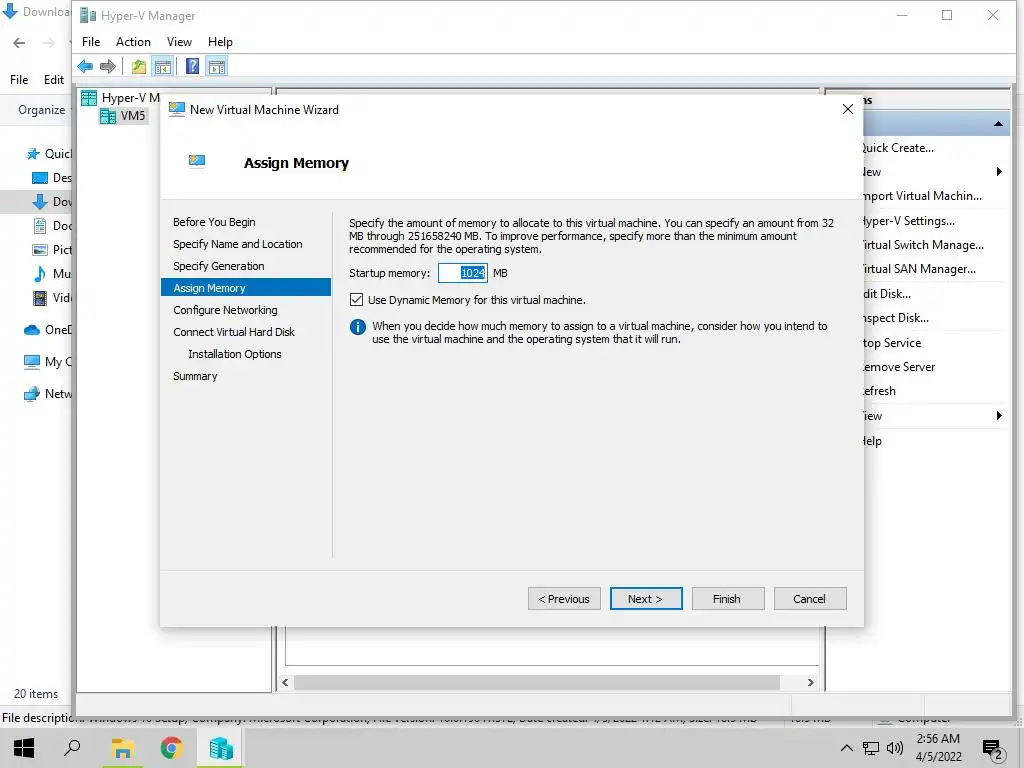This screenshot has height=768, width=1024.
Task: Open the notification center icon
Action: pyautogui.click(x=993, y=749)
